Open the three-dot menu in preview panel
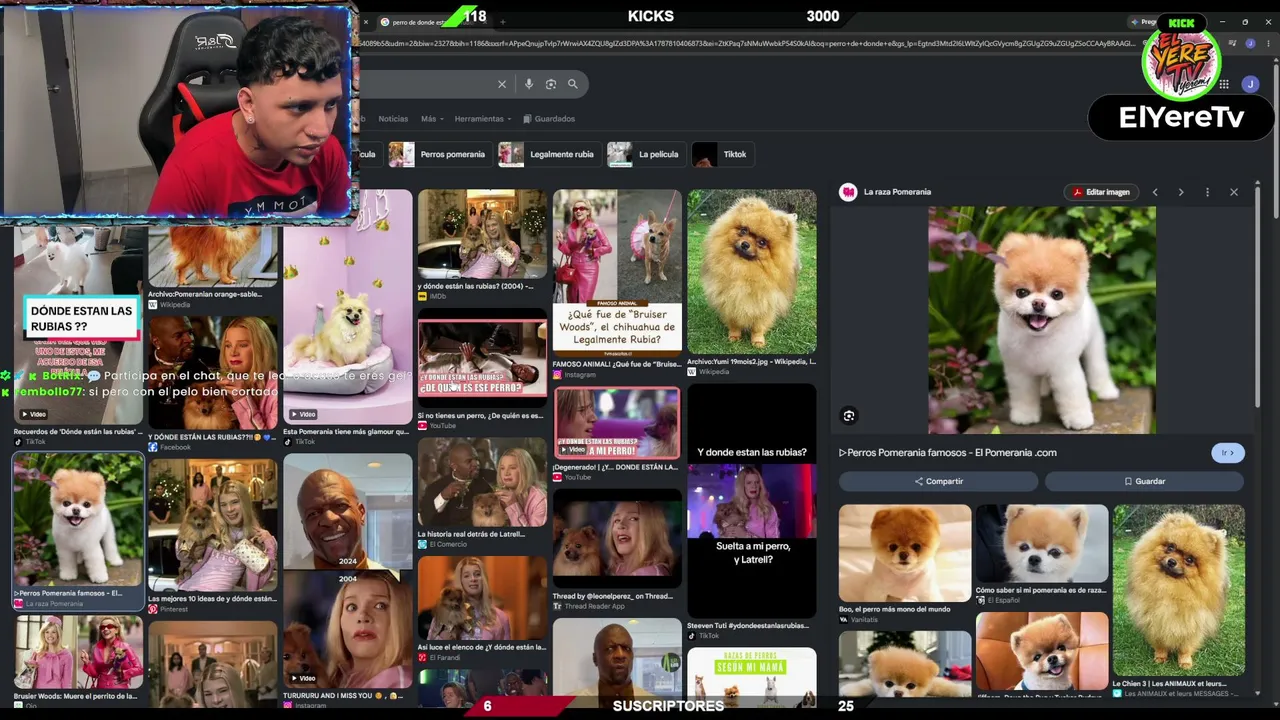Image resolution: width=1280 pixels, height=720 pixels. click(1207, 192)
